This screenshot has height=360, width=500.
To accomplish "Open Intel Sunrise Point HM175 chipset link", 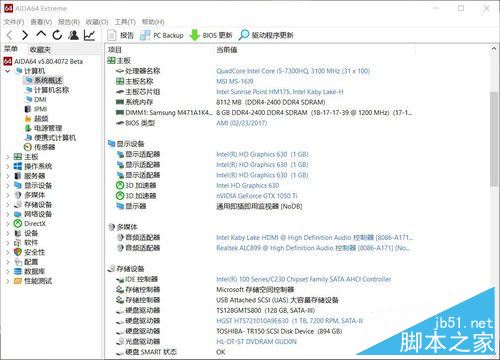I will point(280,92).
